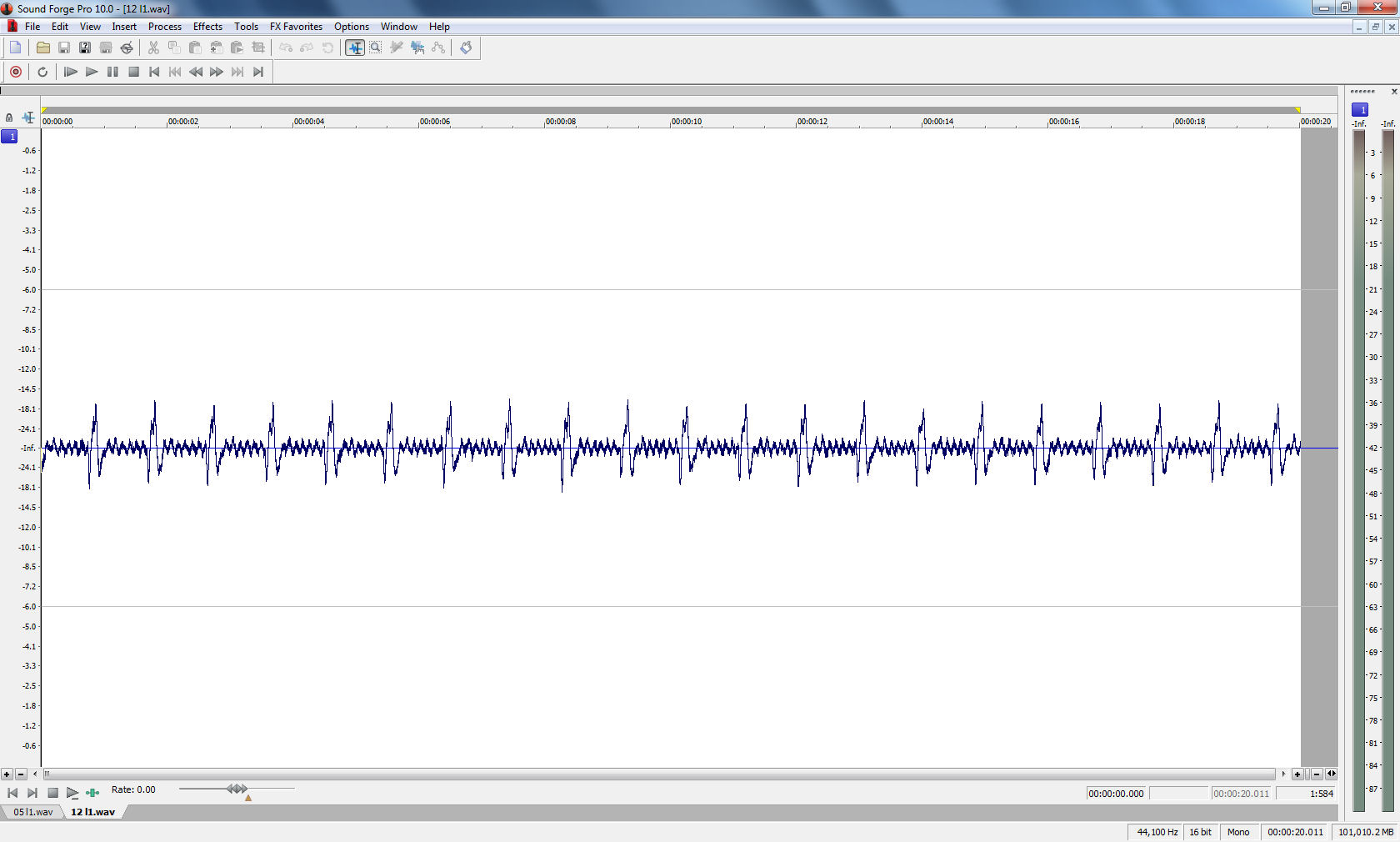
Task: Toggle the Edit tool in toolbar
Action: coord(355,48)
